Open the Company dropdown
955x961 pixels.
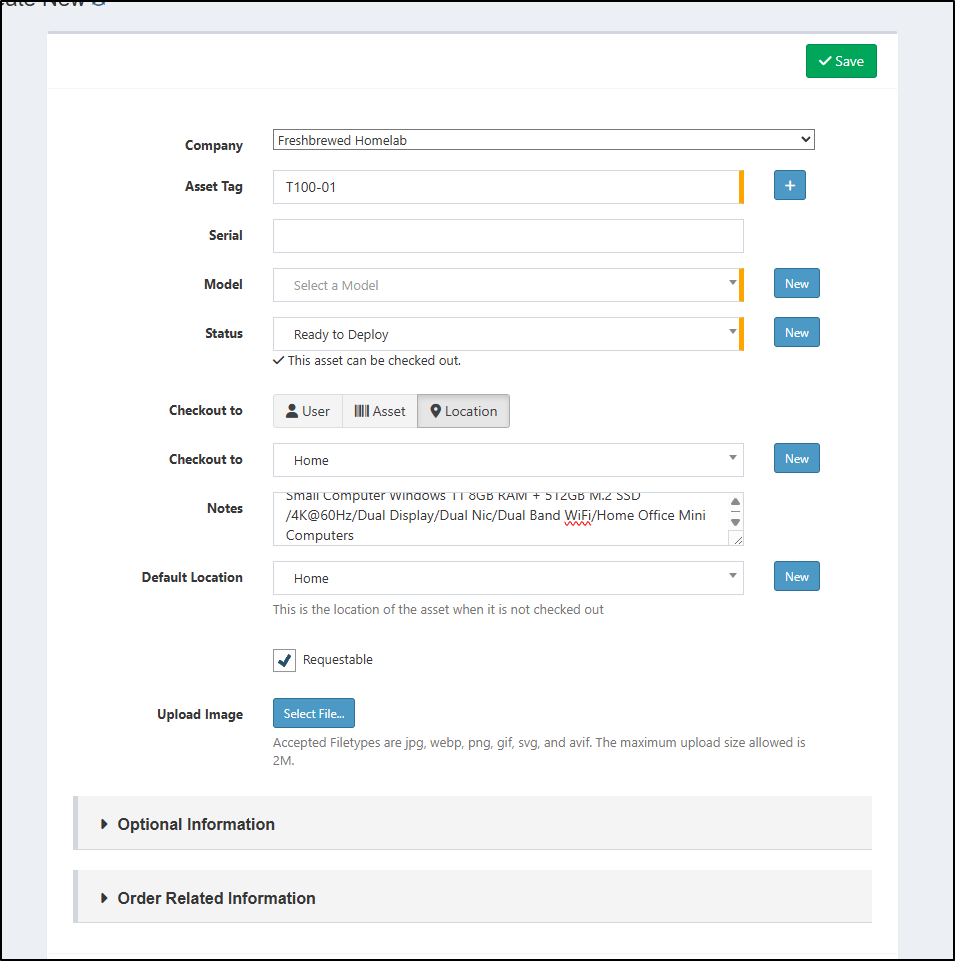(x=543, y=140)
